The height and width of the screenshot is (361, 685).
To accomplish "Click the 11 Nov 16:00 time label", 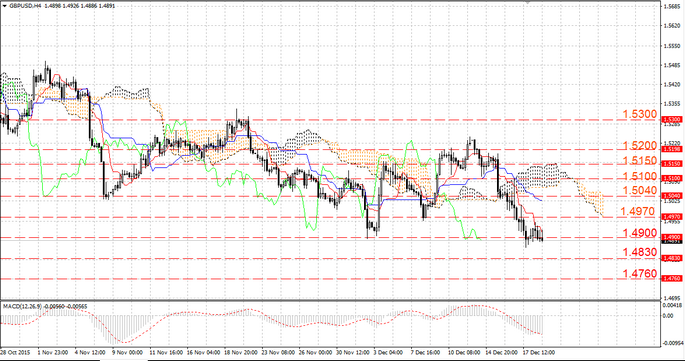I will 166,352.
